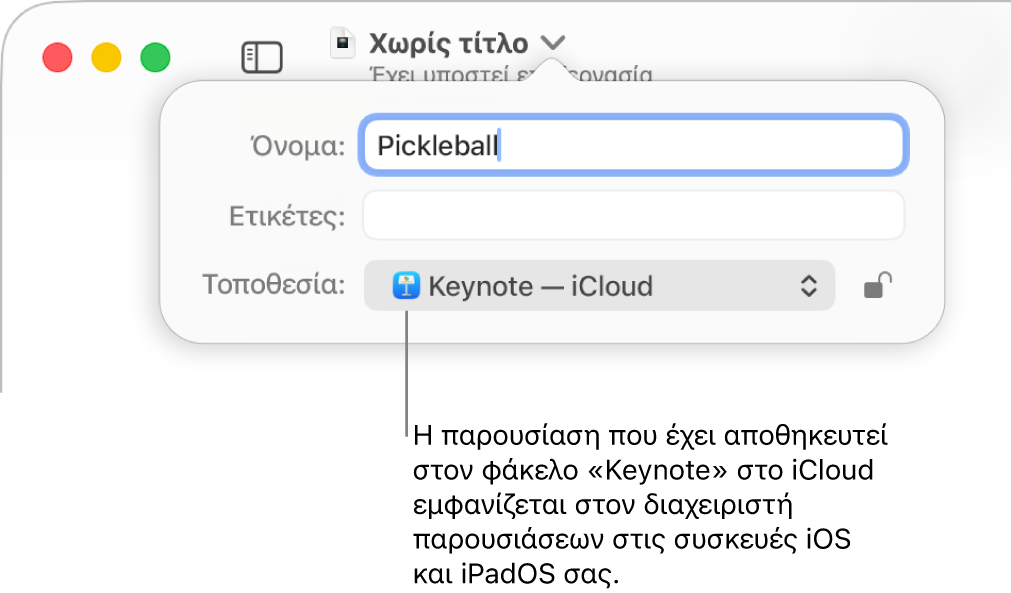This screenshot has width=1011, height=593.
Task: Minimize the window with the yellow button
Action: coord(106,57)
